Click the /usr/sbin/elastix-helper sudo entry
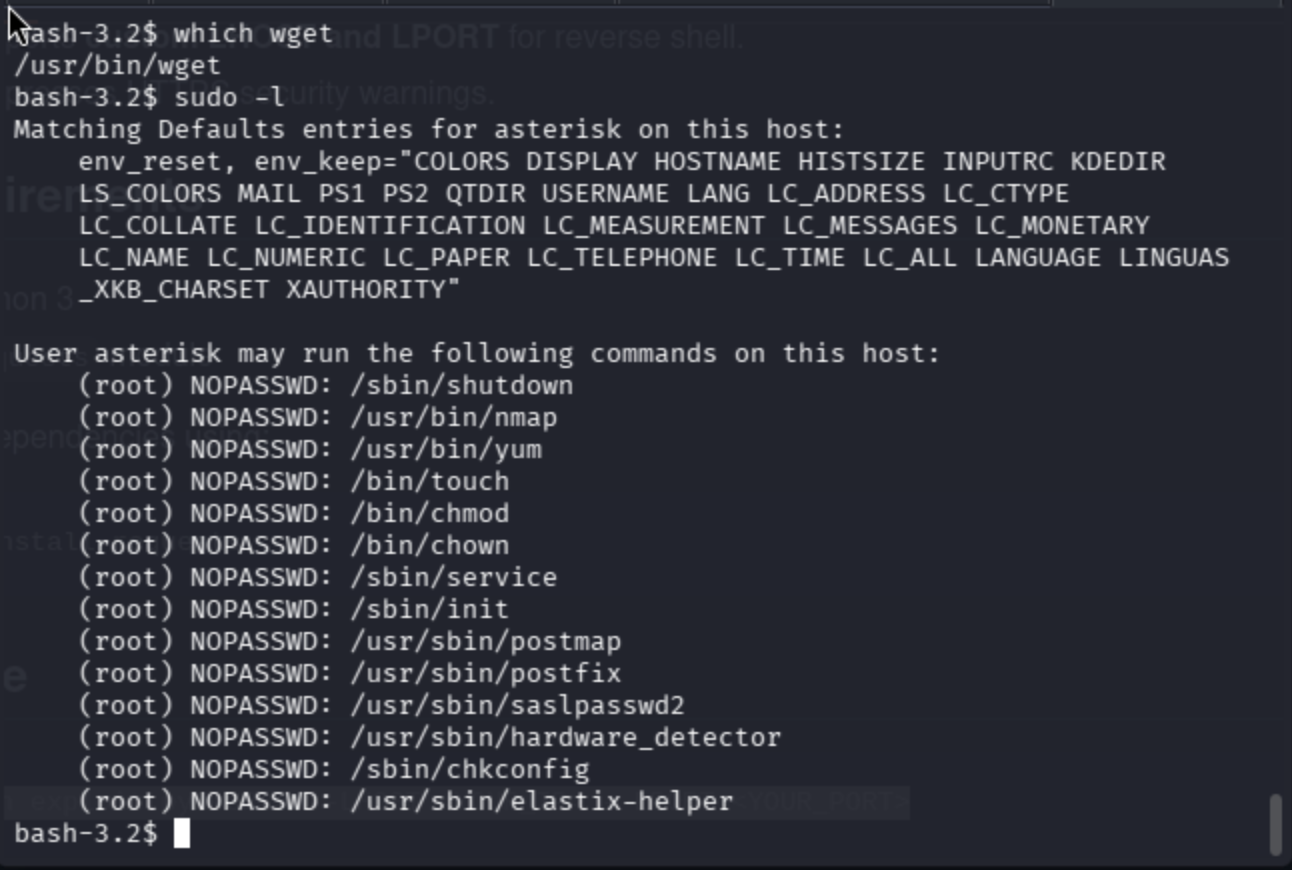Image resolution: width=1292 pixels, height=870 pixels. point(541,801)
